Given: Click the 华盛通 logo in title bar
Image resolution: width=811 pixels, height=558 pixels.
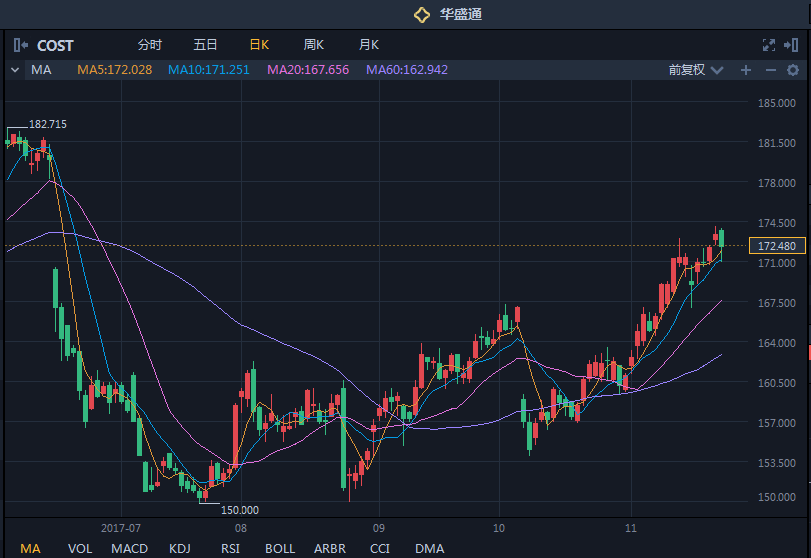Looking at the screenshot, I should (422, 14).
